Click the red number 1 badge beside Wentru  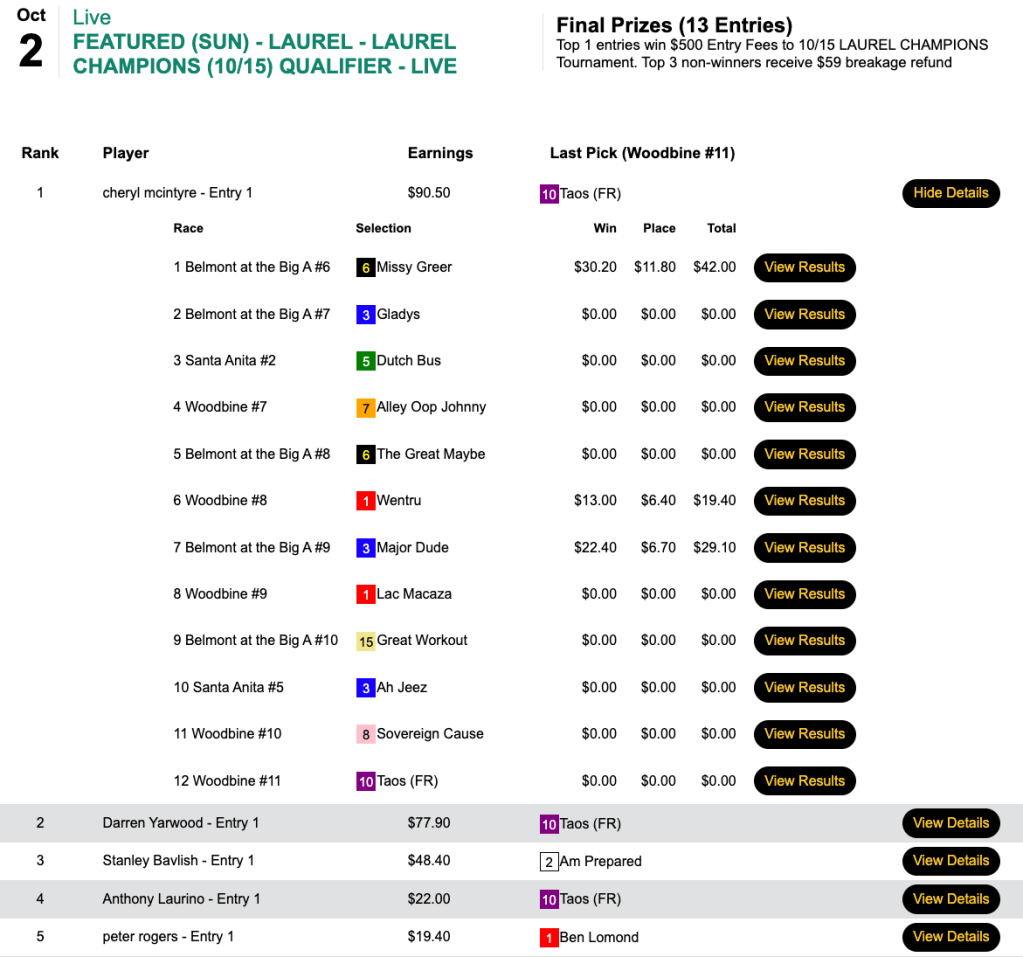point(365,501)
